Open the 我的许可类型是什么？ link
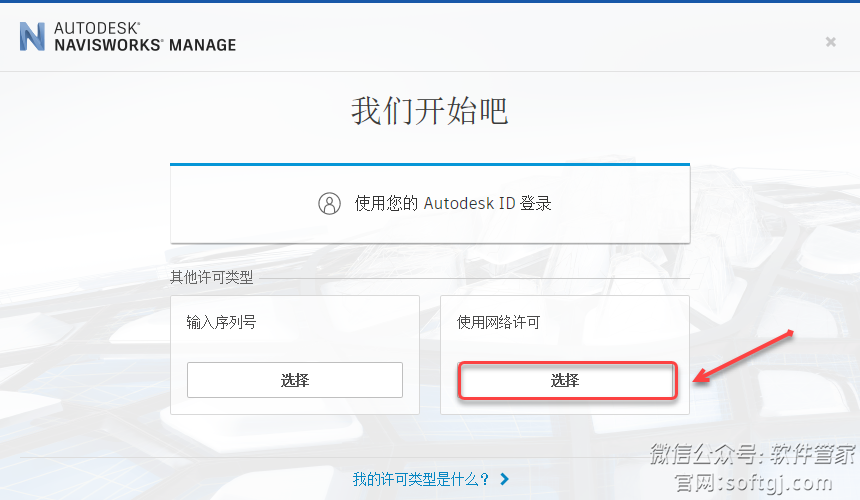Image resolution: width=860 pixels, height=500 pixels. click(421, 479)
